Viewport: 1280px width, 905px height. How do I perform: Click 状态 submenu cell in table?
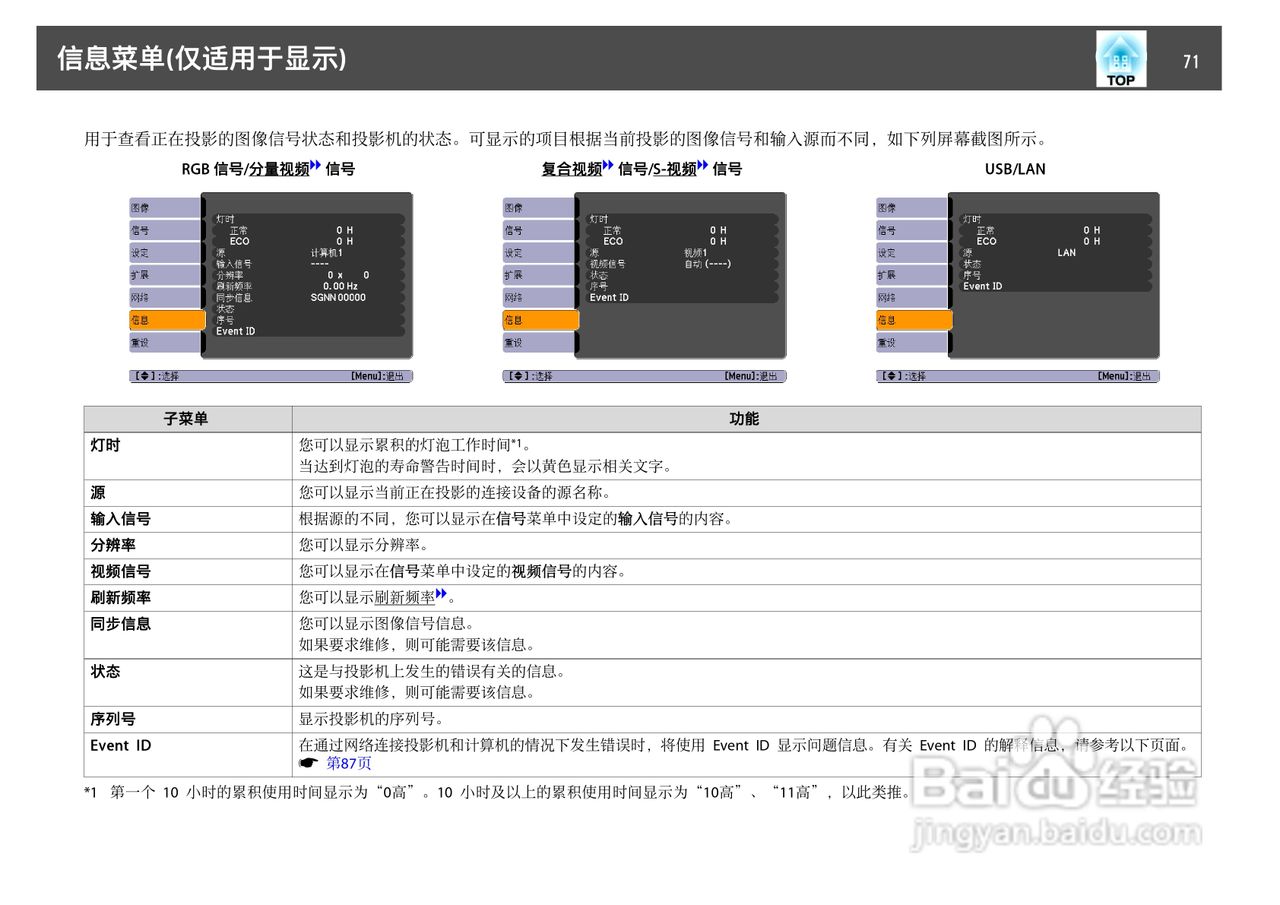coord(188,682)
